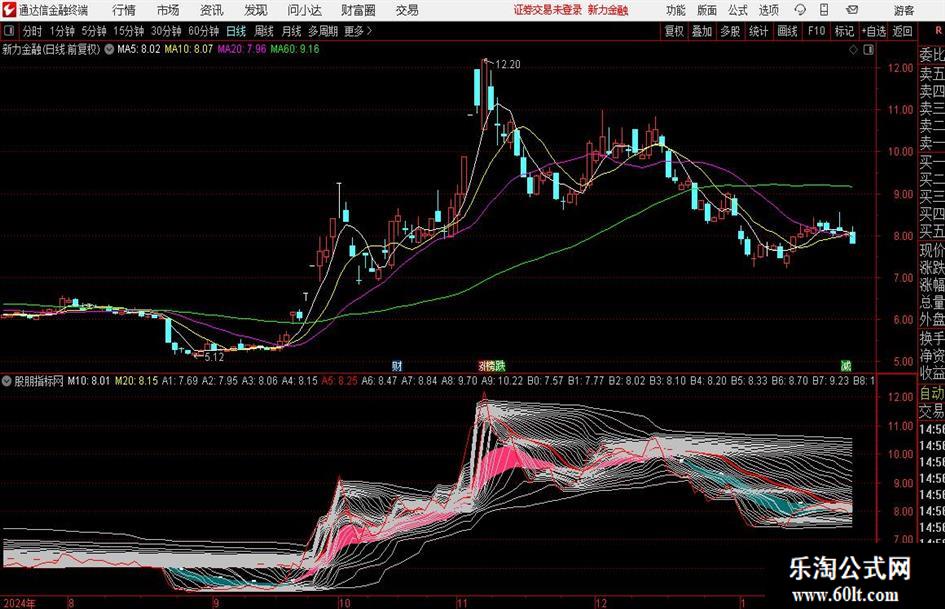Screen dimensions: 945x609
Task: Click the 标记 mark button
Action: [x=844, y=31]
